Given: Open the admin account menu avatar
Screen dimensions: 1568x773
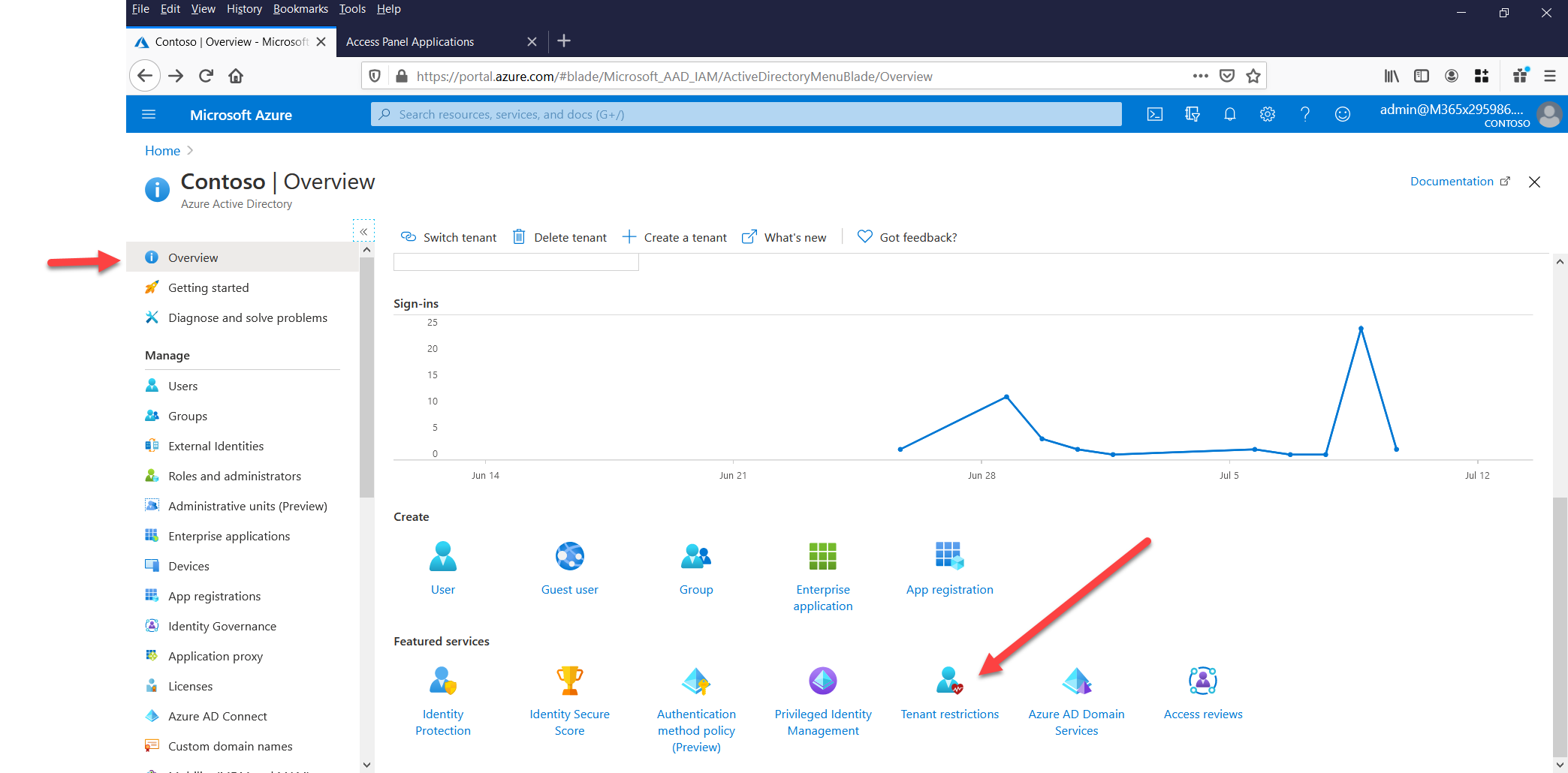Looking at the screenshot, I should click(x=1549, y=115).
